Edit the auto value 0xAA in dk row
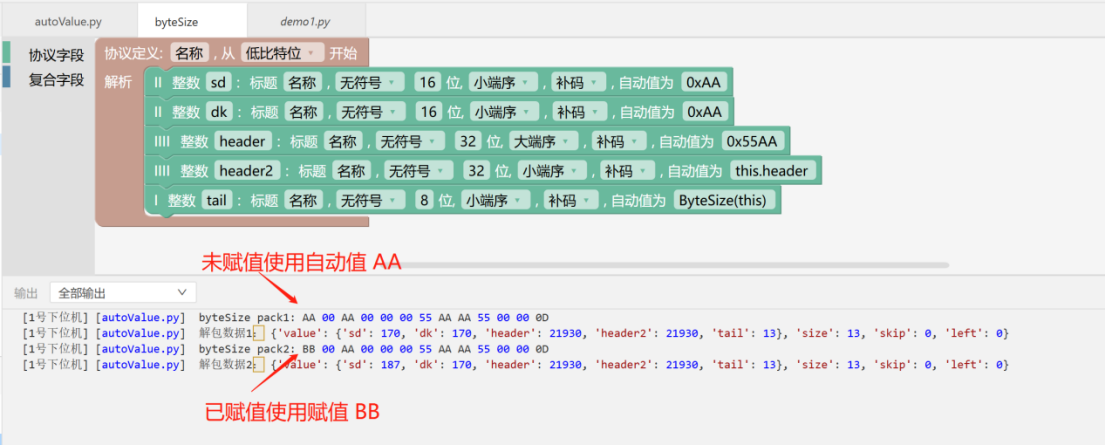This screenshot has width=1106, height=445. [x=704, y=111]
